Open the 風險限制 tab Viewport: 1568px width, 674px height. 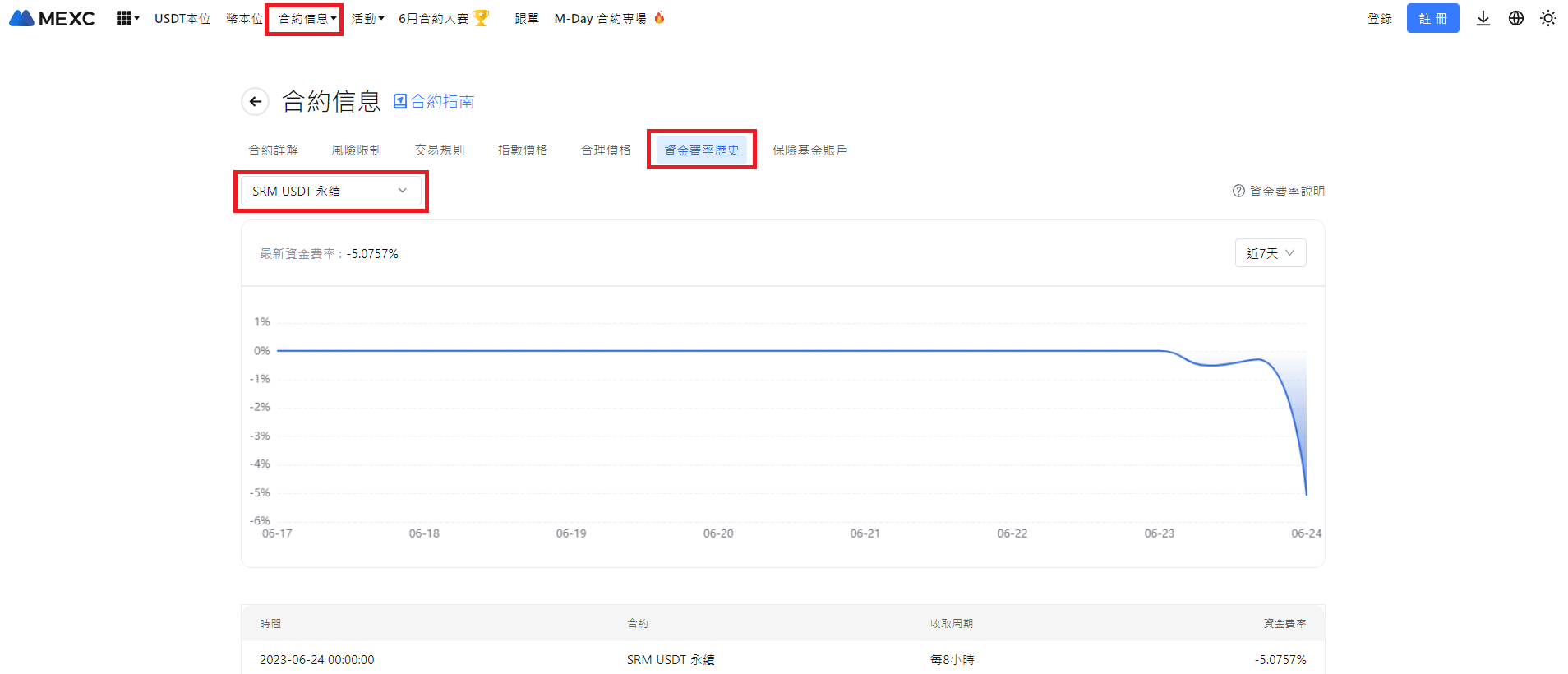click(x=356, y=150)
